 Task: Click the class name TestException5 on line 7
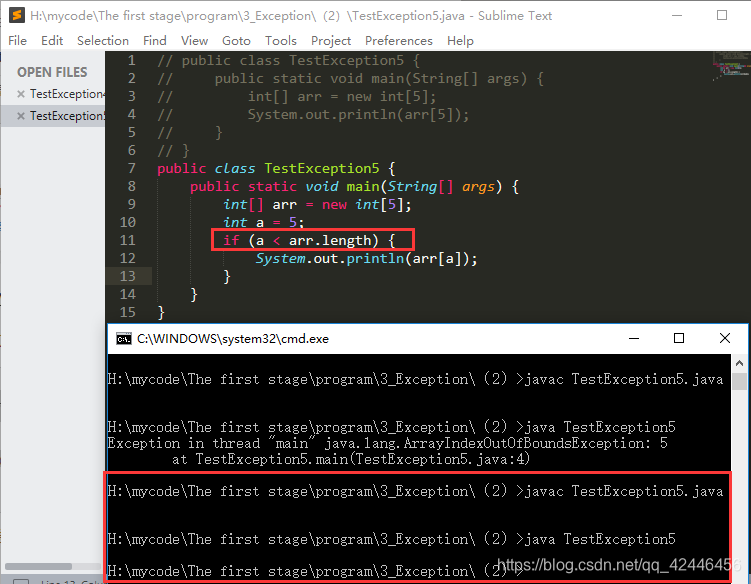(322, 168)
